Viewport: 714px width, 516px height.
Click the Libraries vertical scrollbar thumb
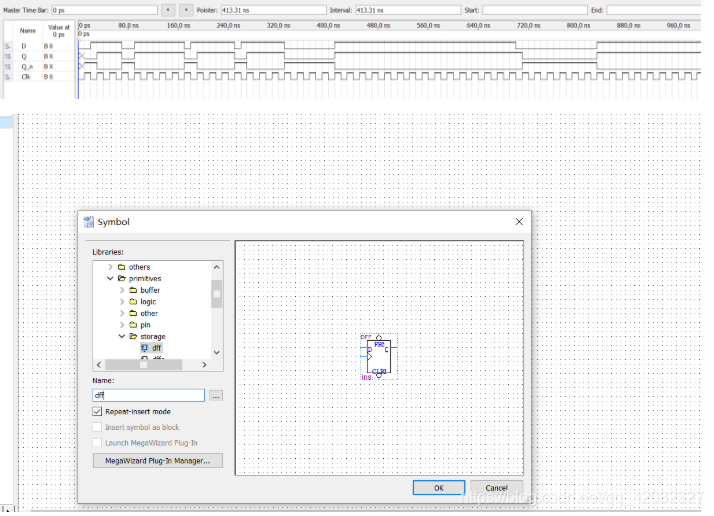point(217,294)
